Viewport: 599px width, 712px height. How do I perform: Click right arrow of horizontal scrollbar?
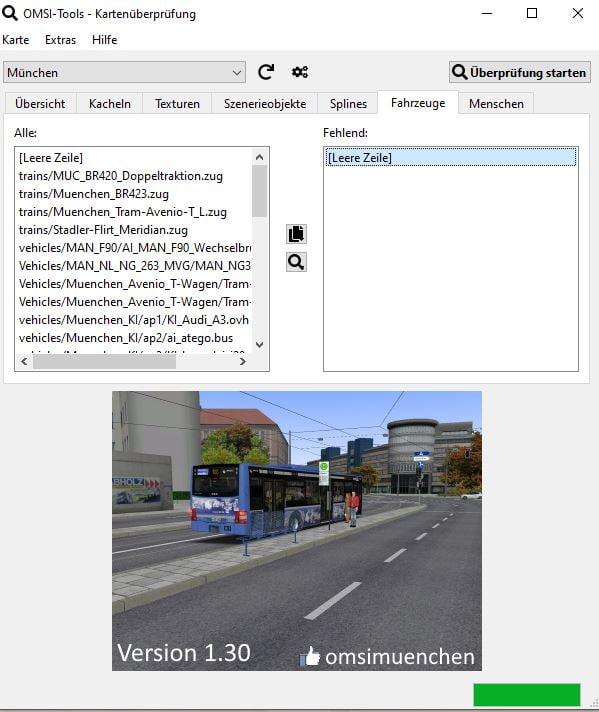point(243,361)
